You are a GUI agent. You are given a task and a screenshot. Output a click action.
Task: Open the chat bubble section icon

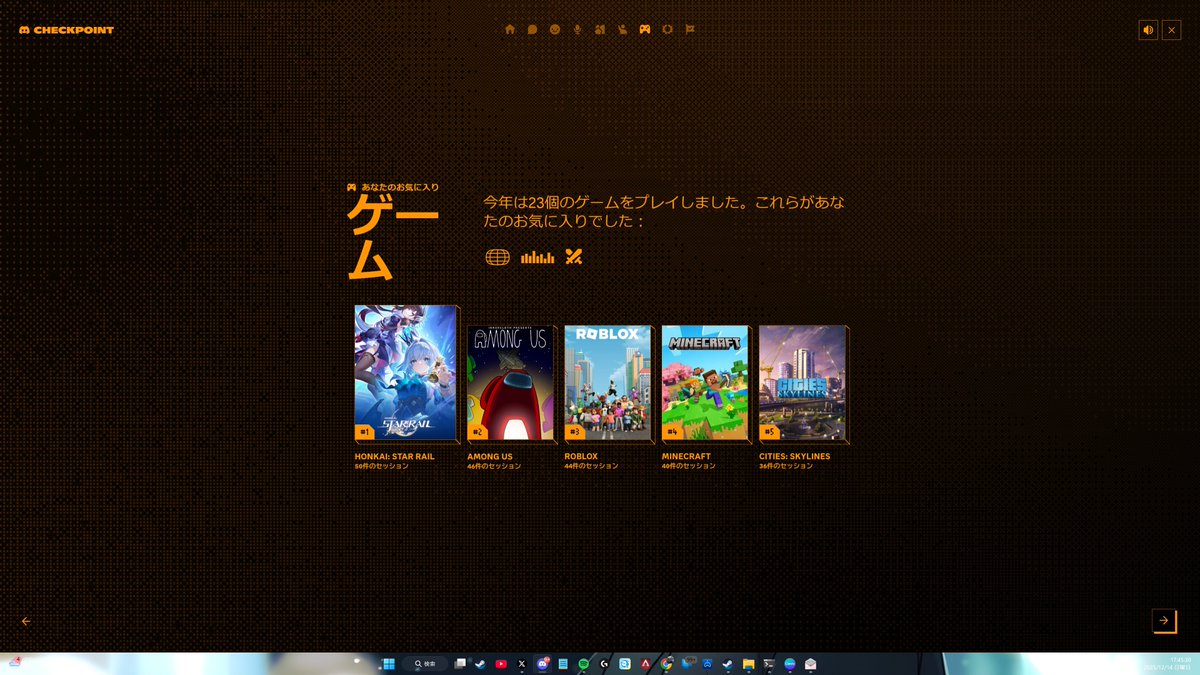click(x=532, y=29)
